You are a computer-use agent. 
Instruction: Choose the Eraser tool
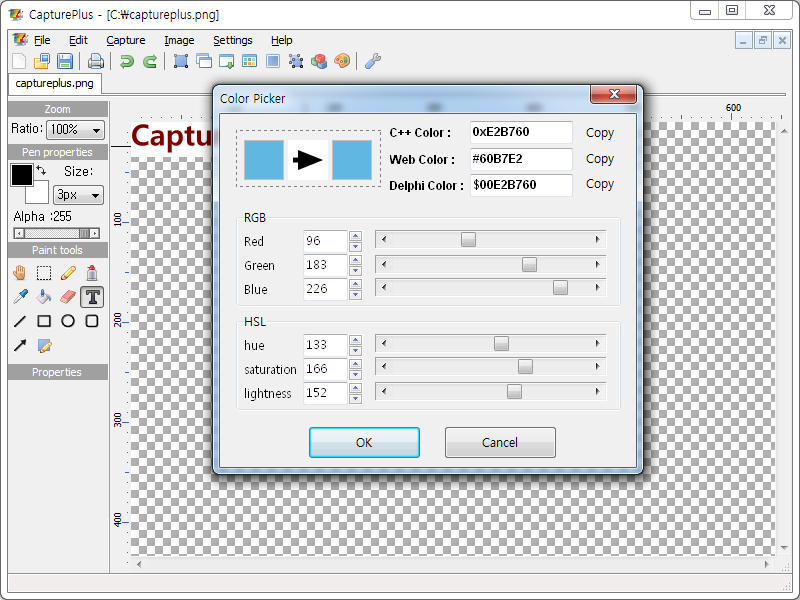(68, 297)
